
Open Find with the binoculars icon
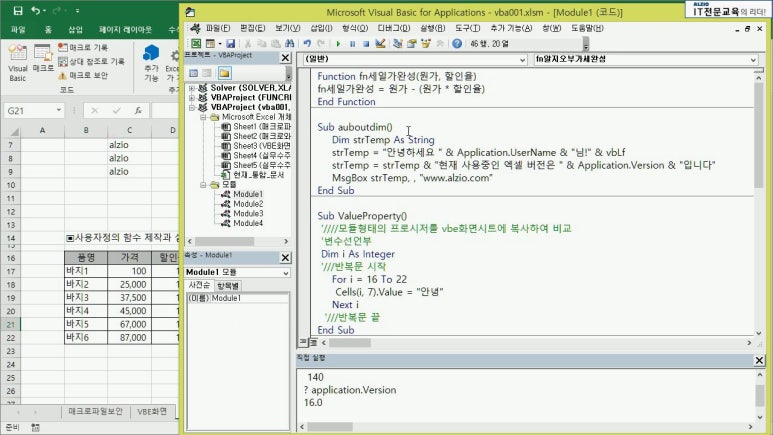tap(289, 44)
